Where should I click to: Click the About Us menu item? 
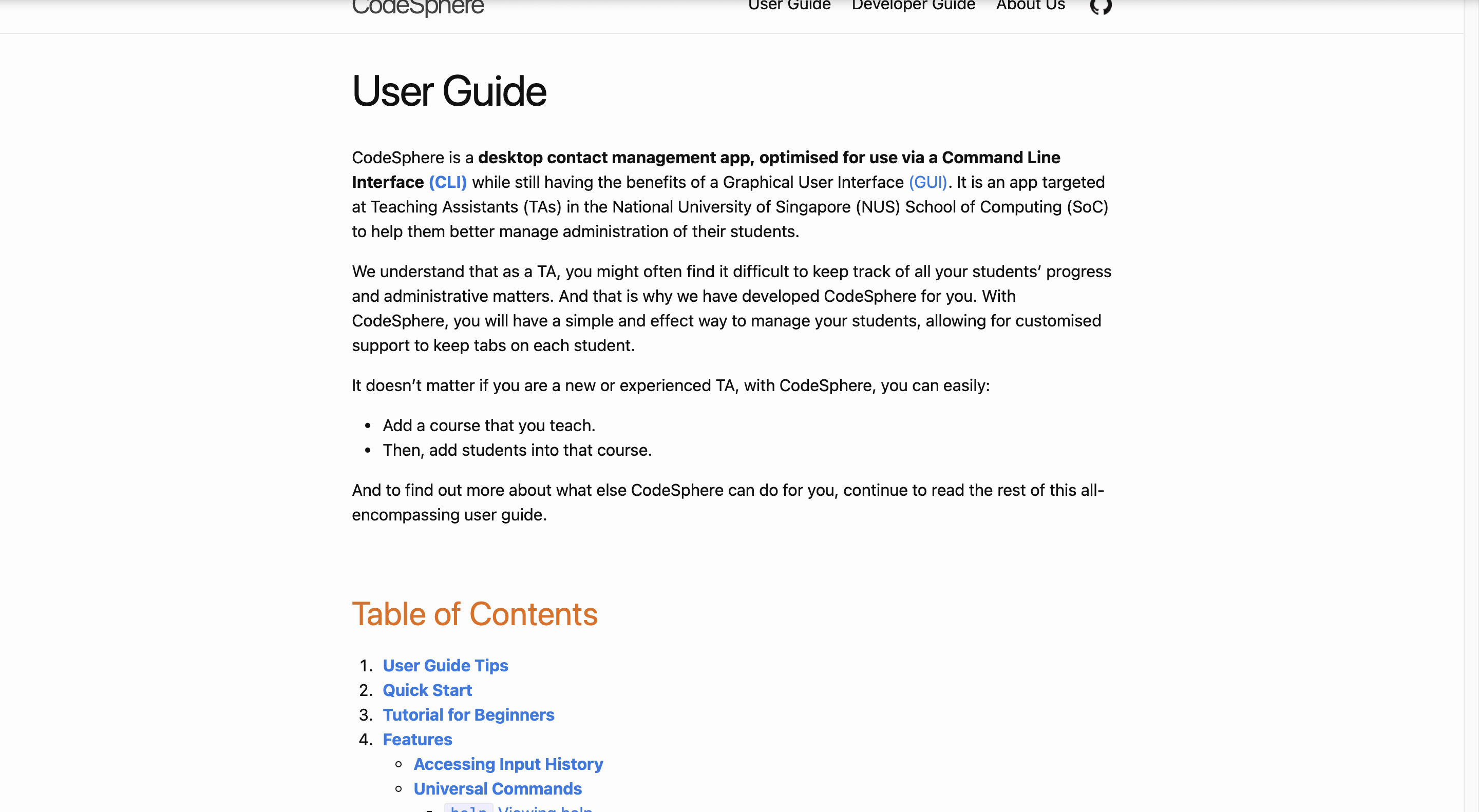point(1030,5)
